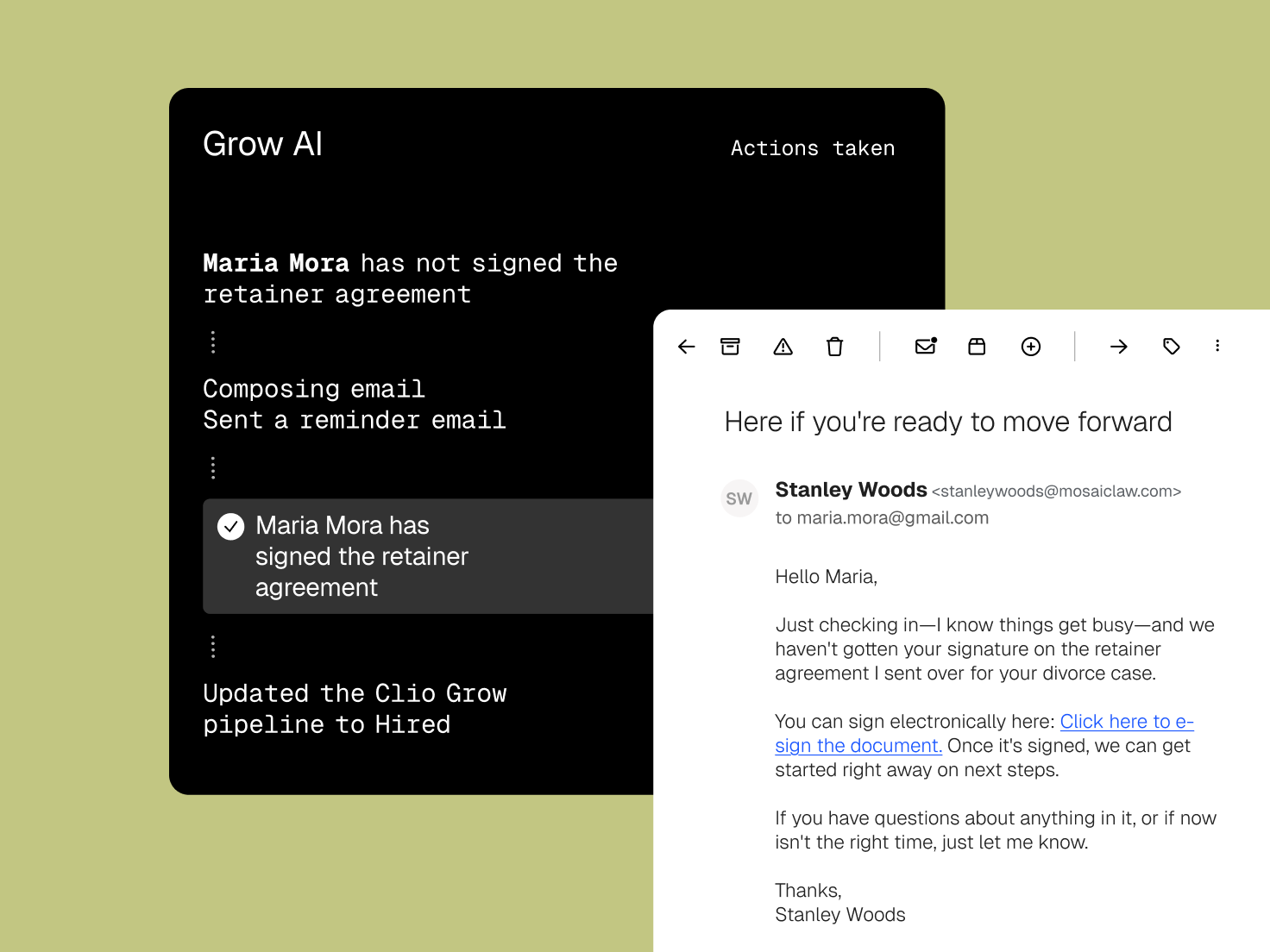The height and width of the screenshot is (952, 1270).
Task: Open the 'Click here to e-sign the document' link
Action: point(984,734)
